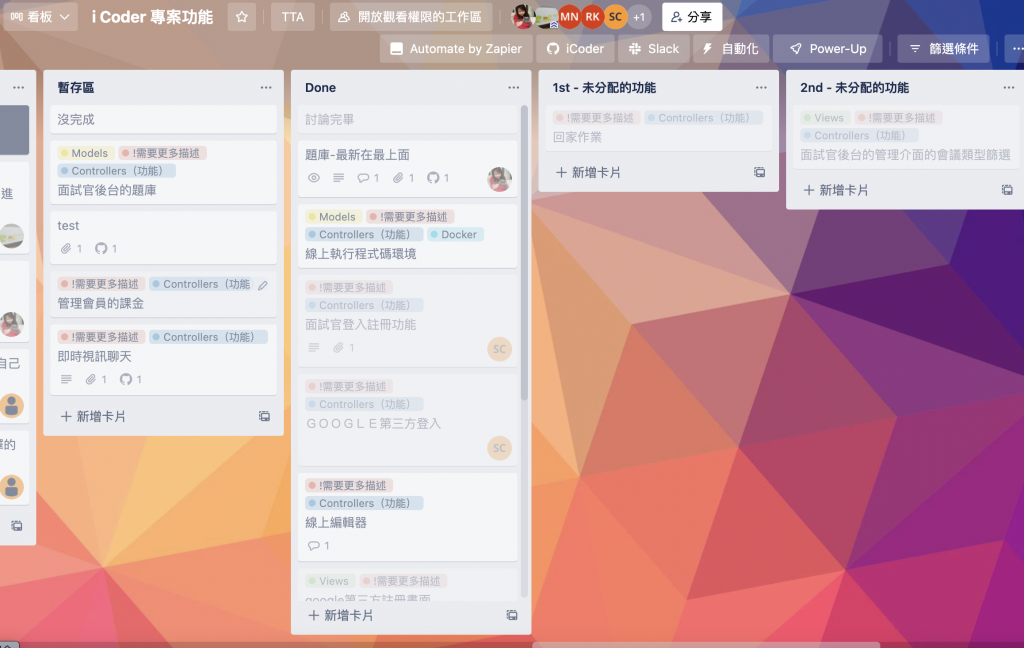
Task: Click the Docker label on 線上執行程式碼環境 card
Action: [455, 235]
